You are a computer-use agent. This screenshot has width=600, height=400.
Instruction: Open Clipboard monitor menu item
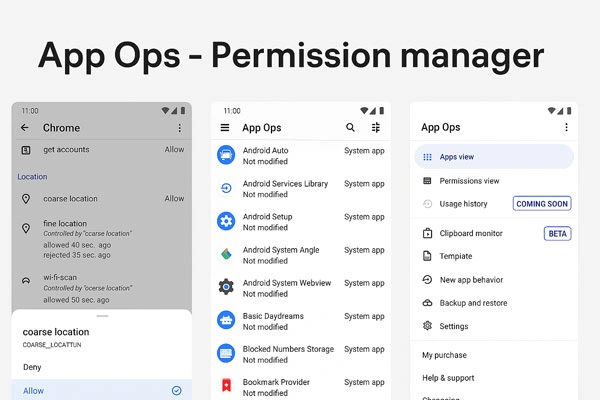pyautogui.click(x=494, y=233)
